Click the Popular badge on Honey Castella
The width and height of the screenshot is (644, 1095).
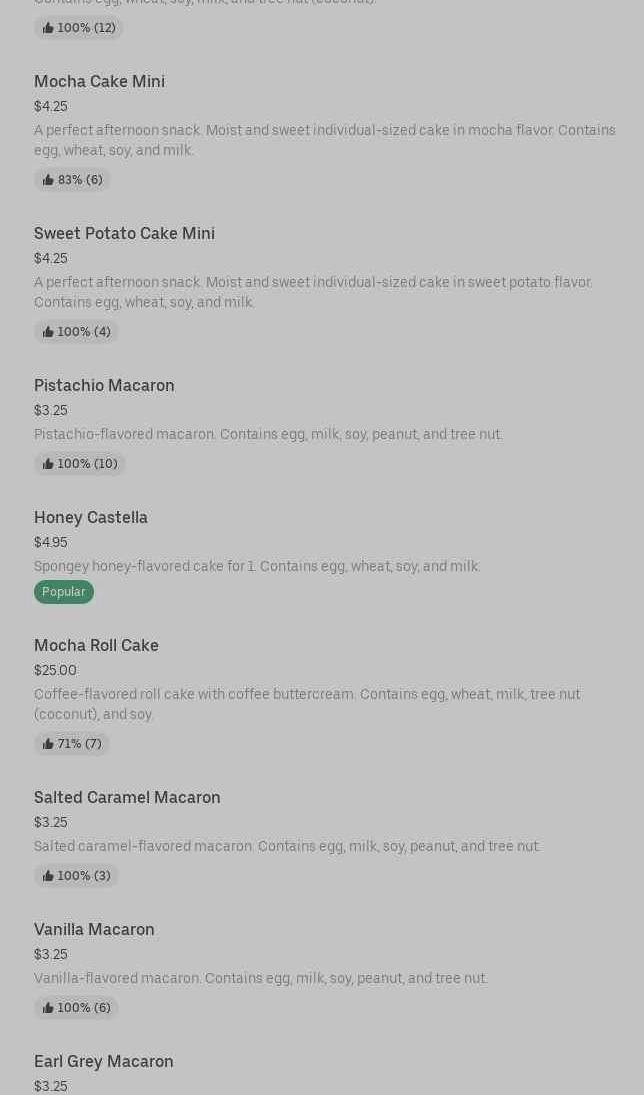tap(63, 592)
